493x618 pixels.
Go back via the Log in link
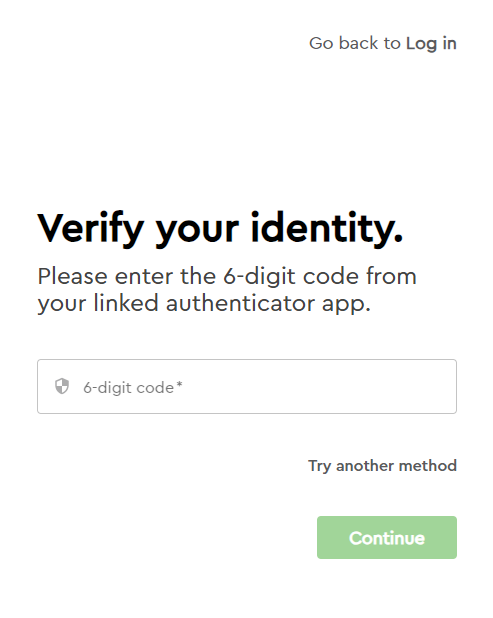[431, 43]
